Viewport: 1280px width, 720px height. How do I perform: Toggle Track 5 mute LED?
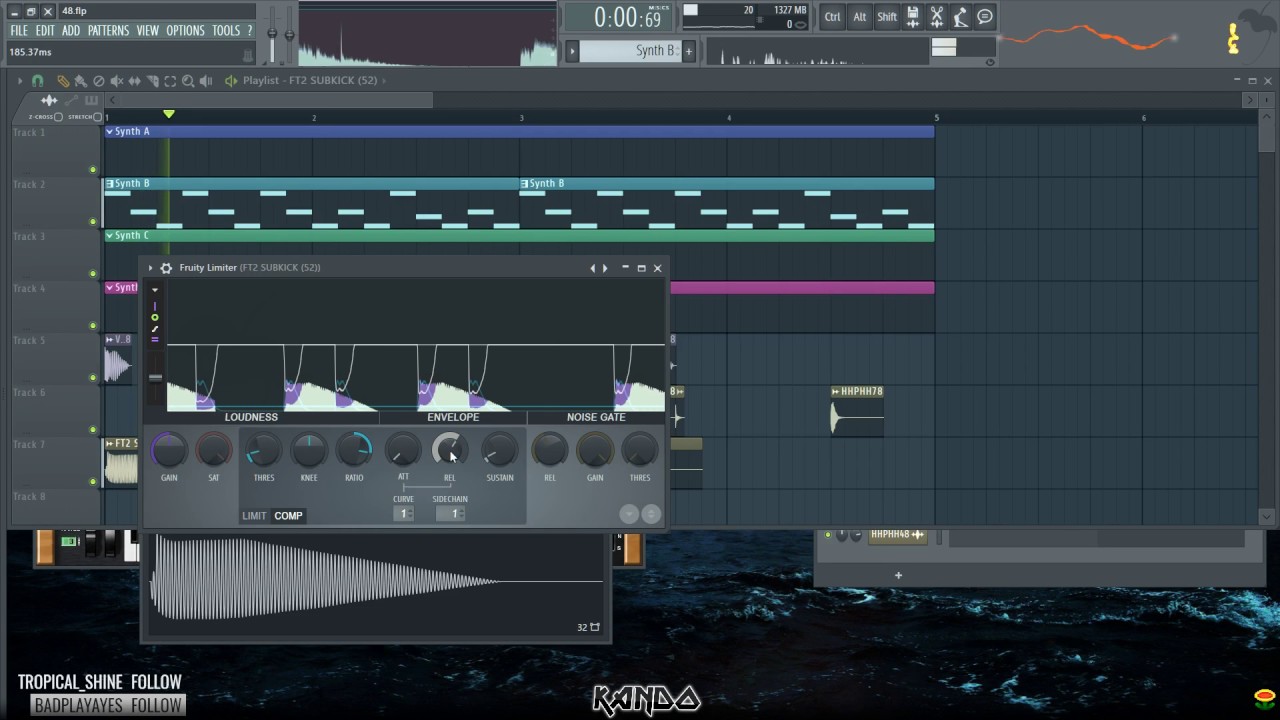(93, 378)
